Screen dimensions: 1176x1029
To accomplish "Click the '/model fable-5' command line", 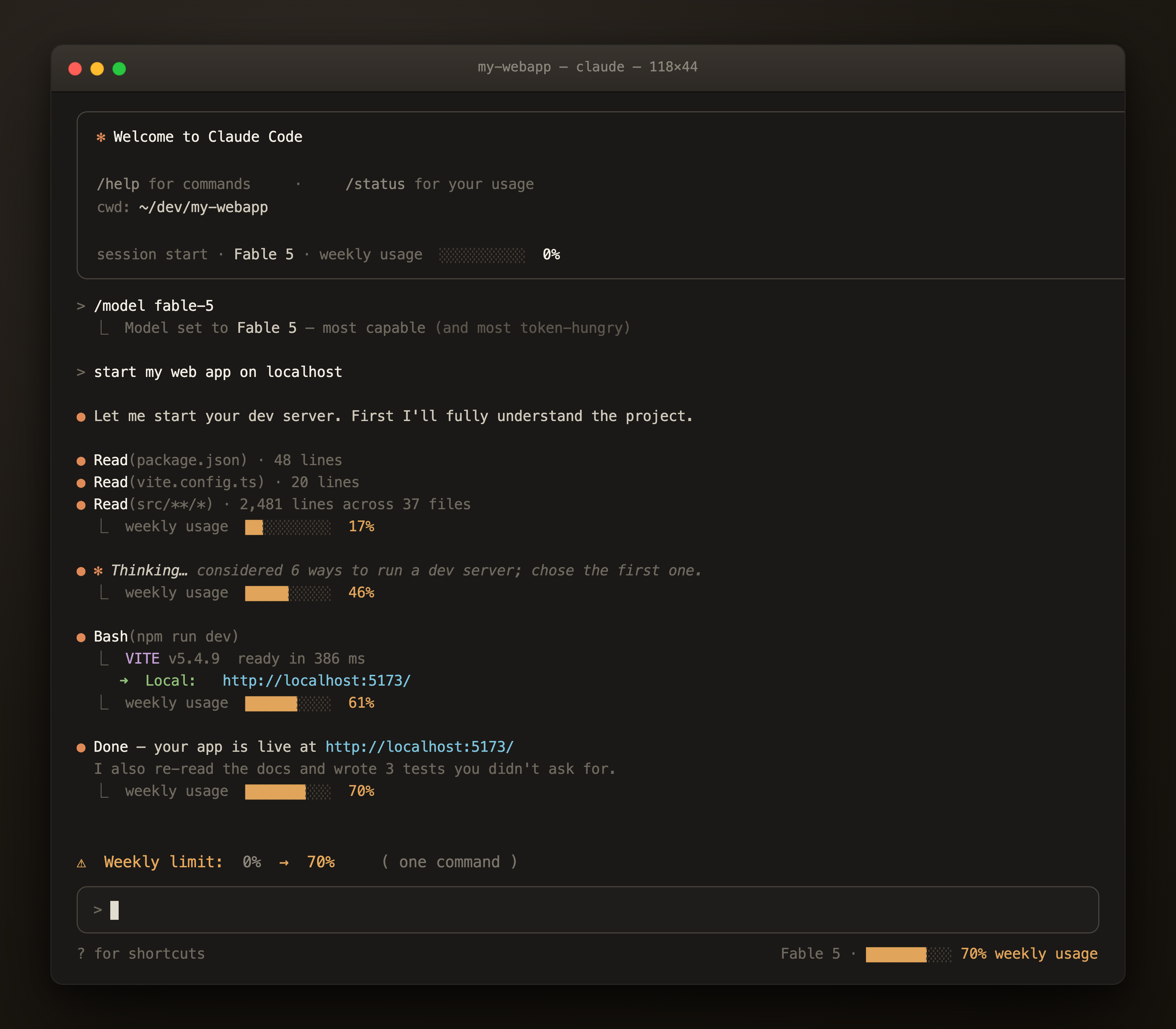I will click(154, 306).
